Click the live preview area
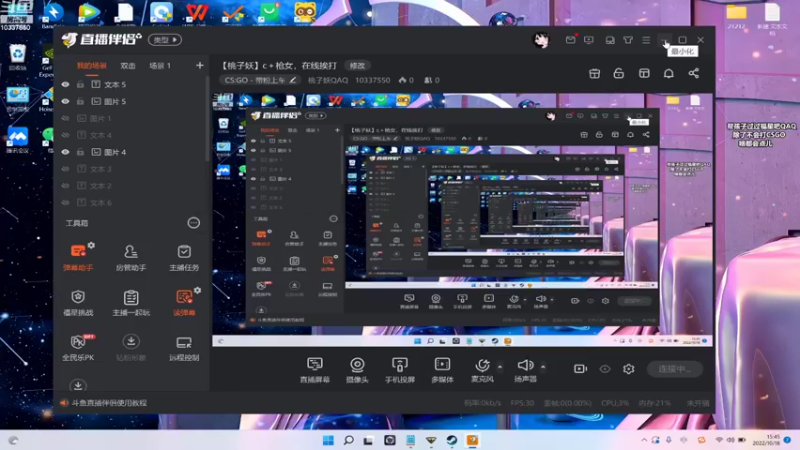The image size is (800, 450). (x=462, y=220)
